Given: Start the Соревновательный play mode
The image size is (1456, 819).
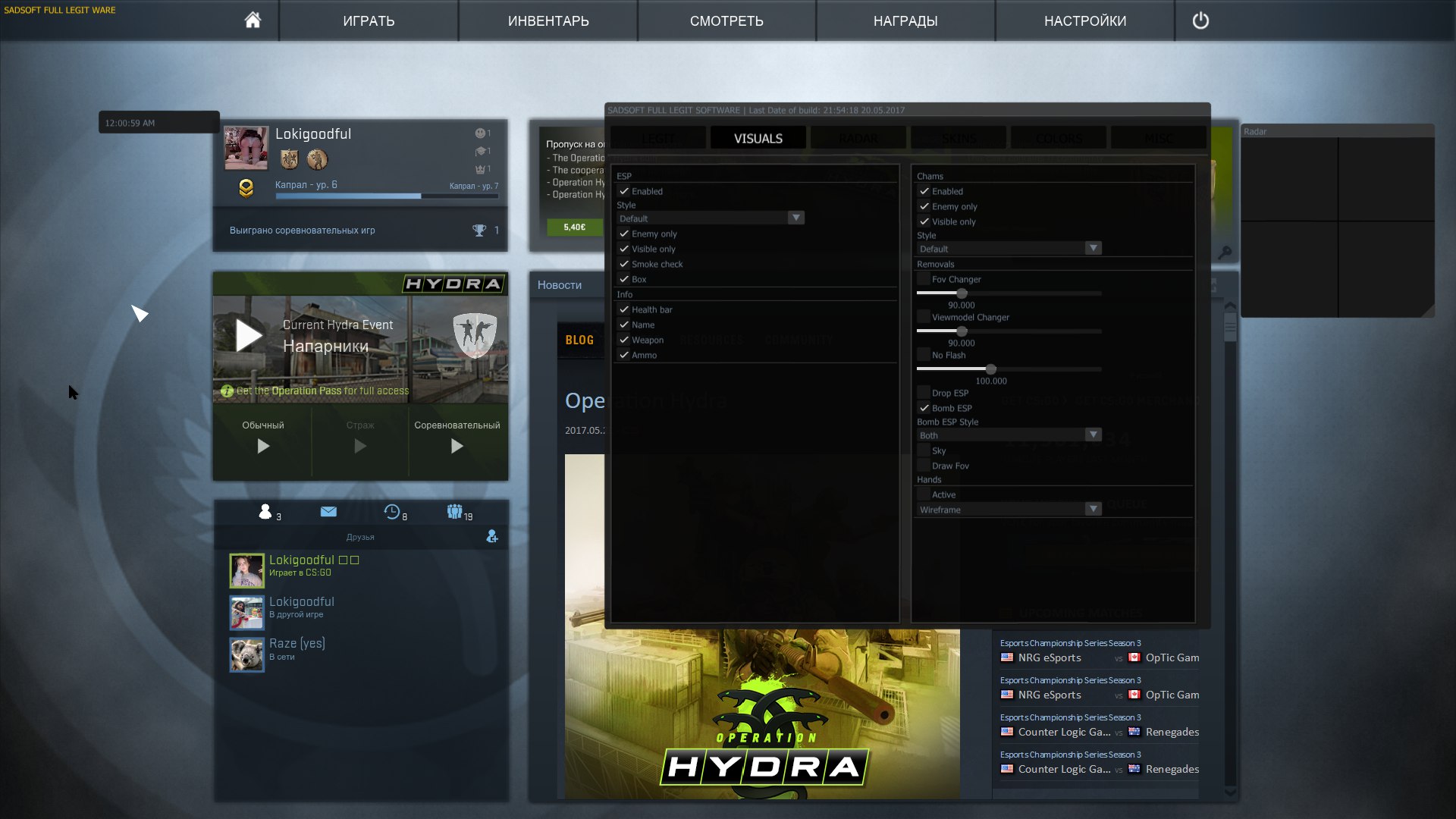Looking at the screenshot, I should pyautogui.click(x=457, y=446).
